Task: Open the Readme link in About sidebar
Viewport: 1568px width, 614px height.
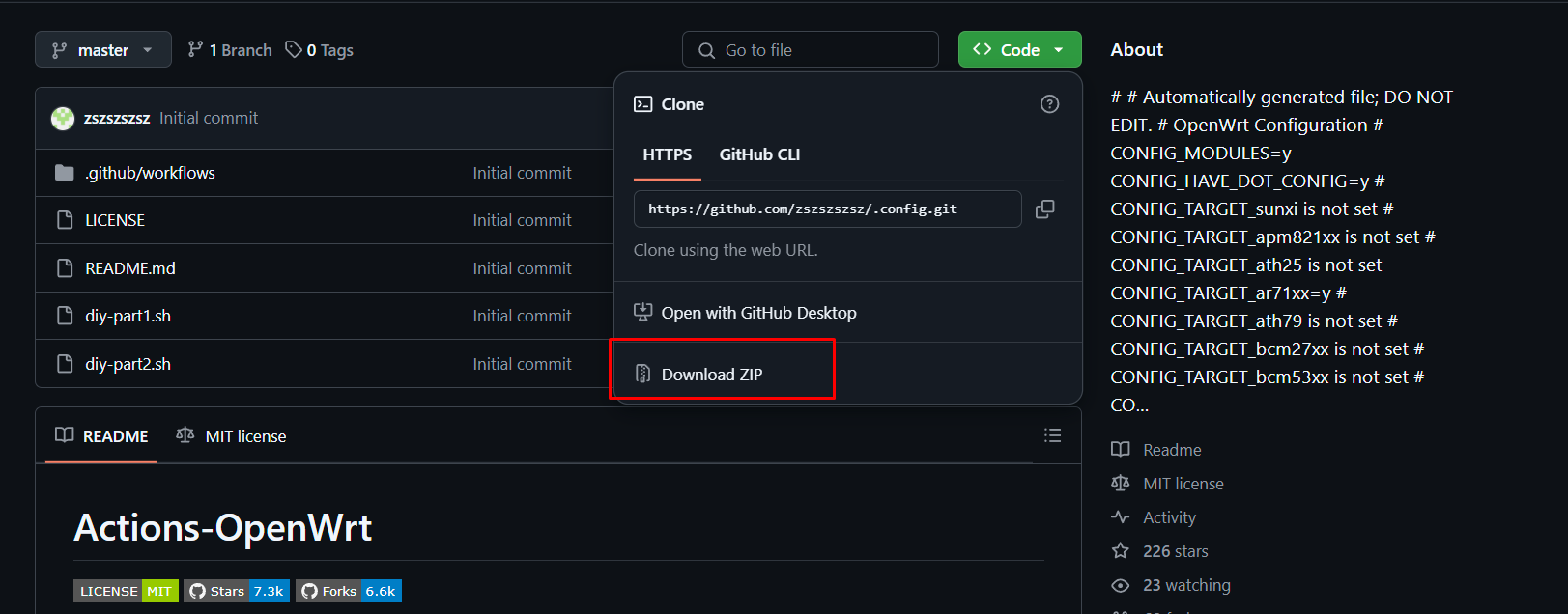Action: (1172, 450)
